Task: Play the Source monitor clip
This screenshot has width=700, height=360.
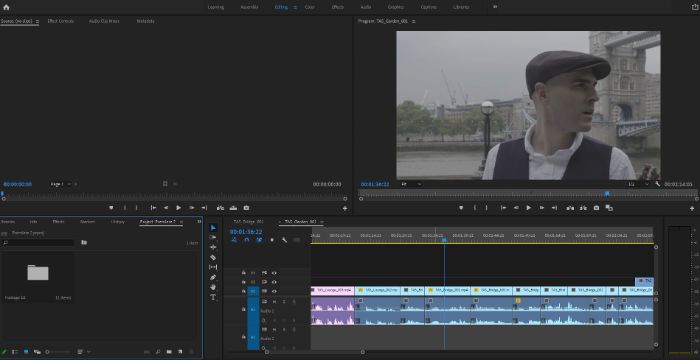Action: click(179, 208)
